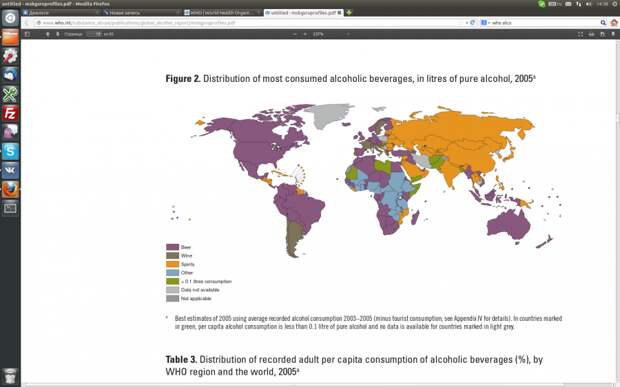620x387 pixels.
Task: Open the keyboard layout indicator
Action: pos(554,4)
